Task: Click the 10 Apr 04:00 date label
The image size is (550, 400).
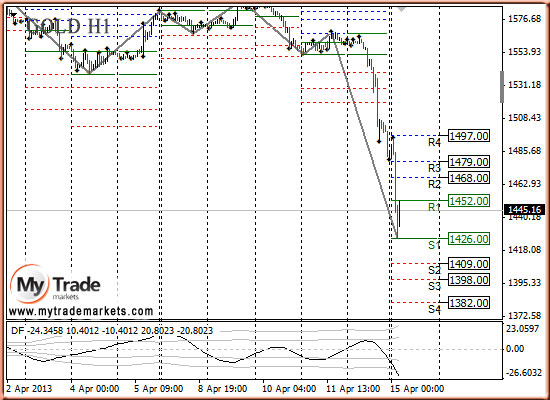Action: click(x=289, y=389)
